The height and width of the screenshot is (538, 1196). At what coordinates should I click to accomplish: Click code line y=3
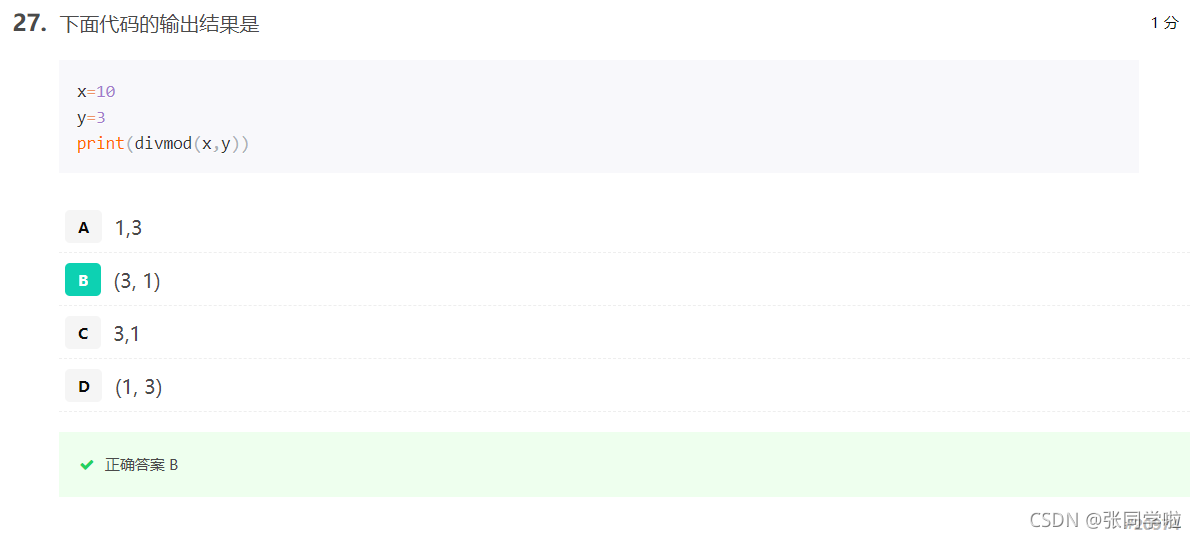(x=91, y=118)
